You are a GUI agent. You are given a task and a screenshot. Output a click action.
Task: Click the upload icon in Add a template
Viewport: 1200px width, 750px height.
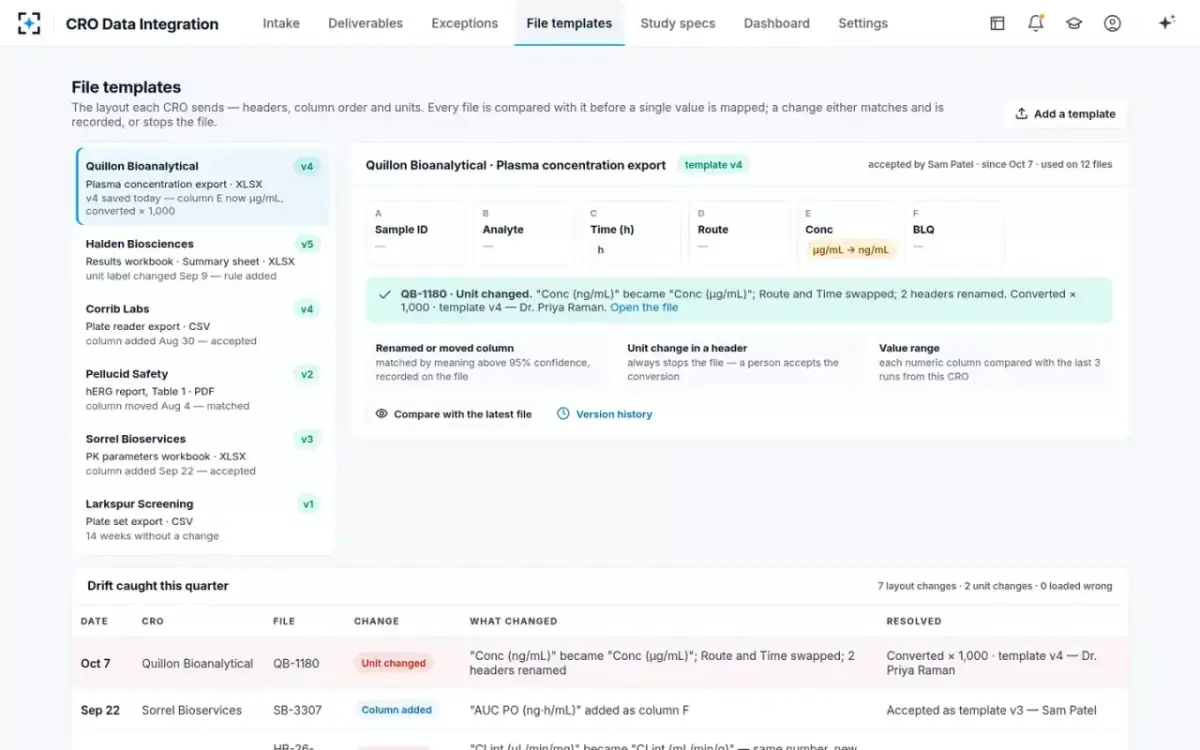(1021, 114)
